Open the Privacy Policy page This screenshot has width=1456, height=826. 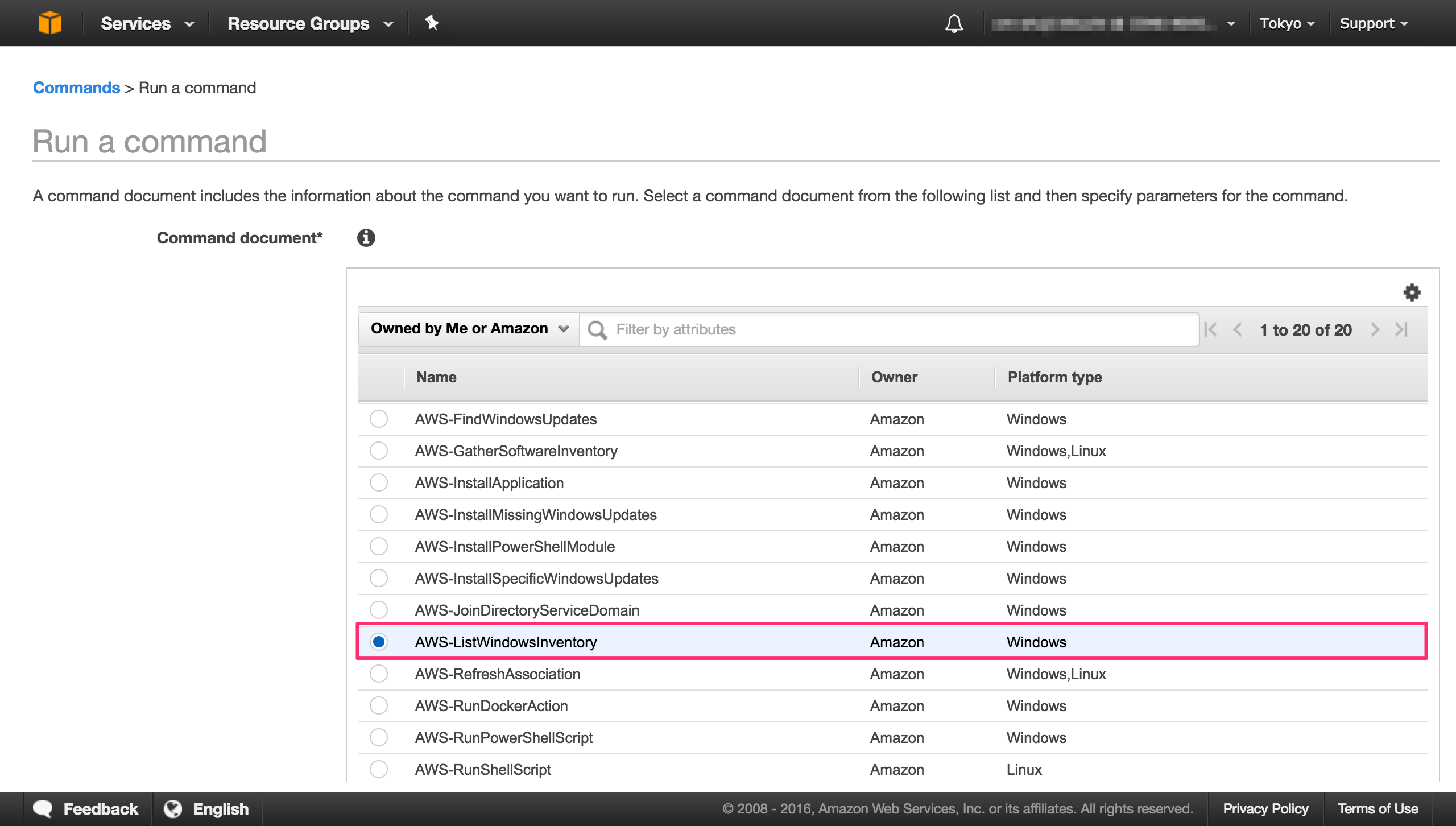(1266, 808)
